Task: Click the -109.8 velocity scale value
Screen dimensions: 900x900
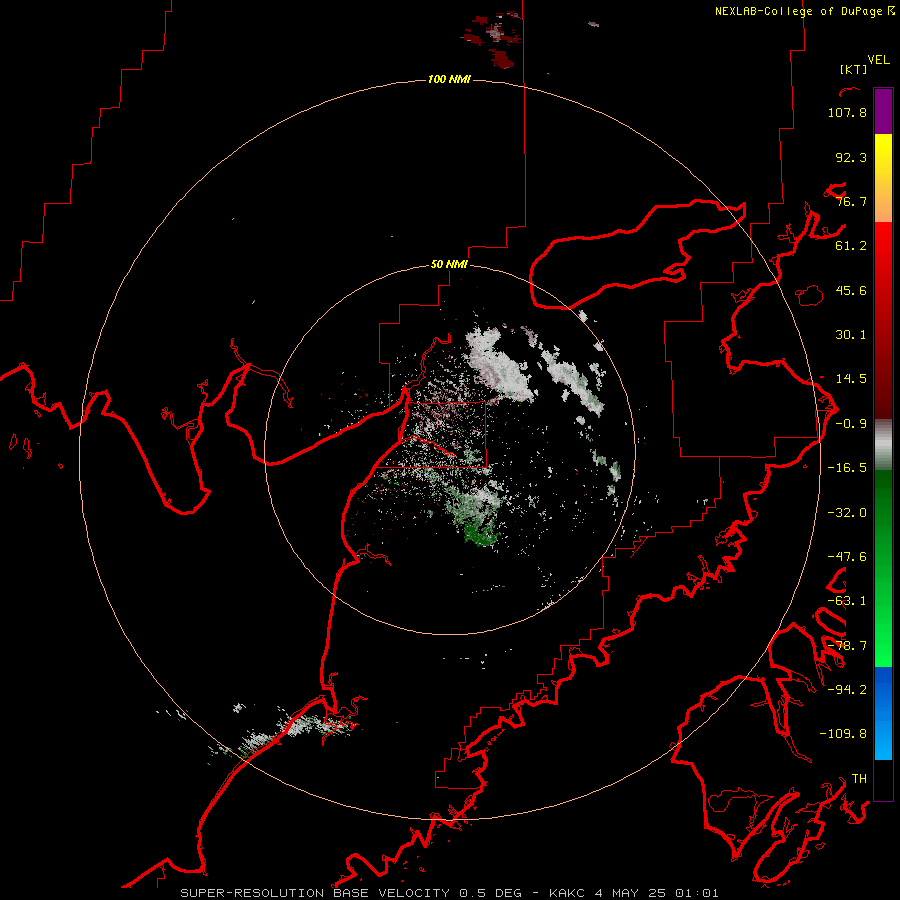Action: (x=843, y=734)
